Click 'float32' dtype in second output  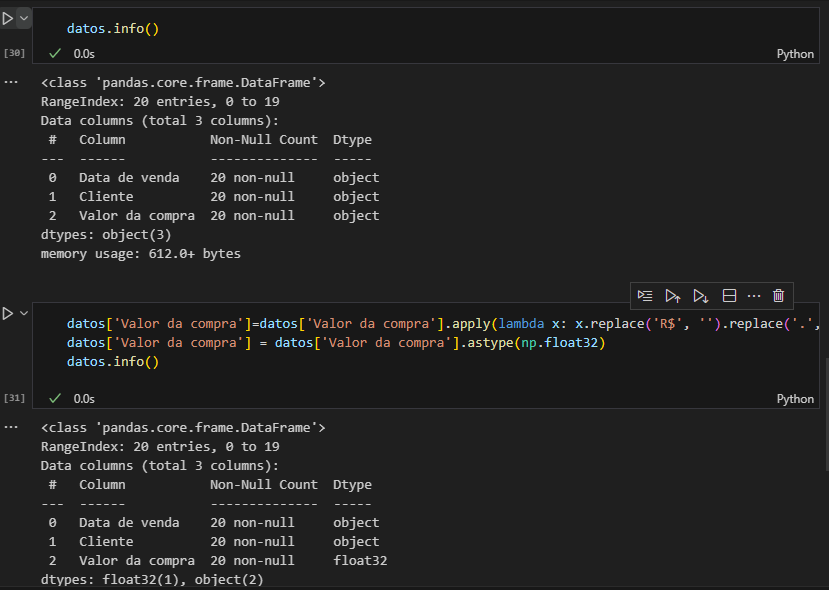360,560
